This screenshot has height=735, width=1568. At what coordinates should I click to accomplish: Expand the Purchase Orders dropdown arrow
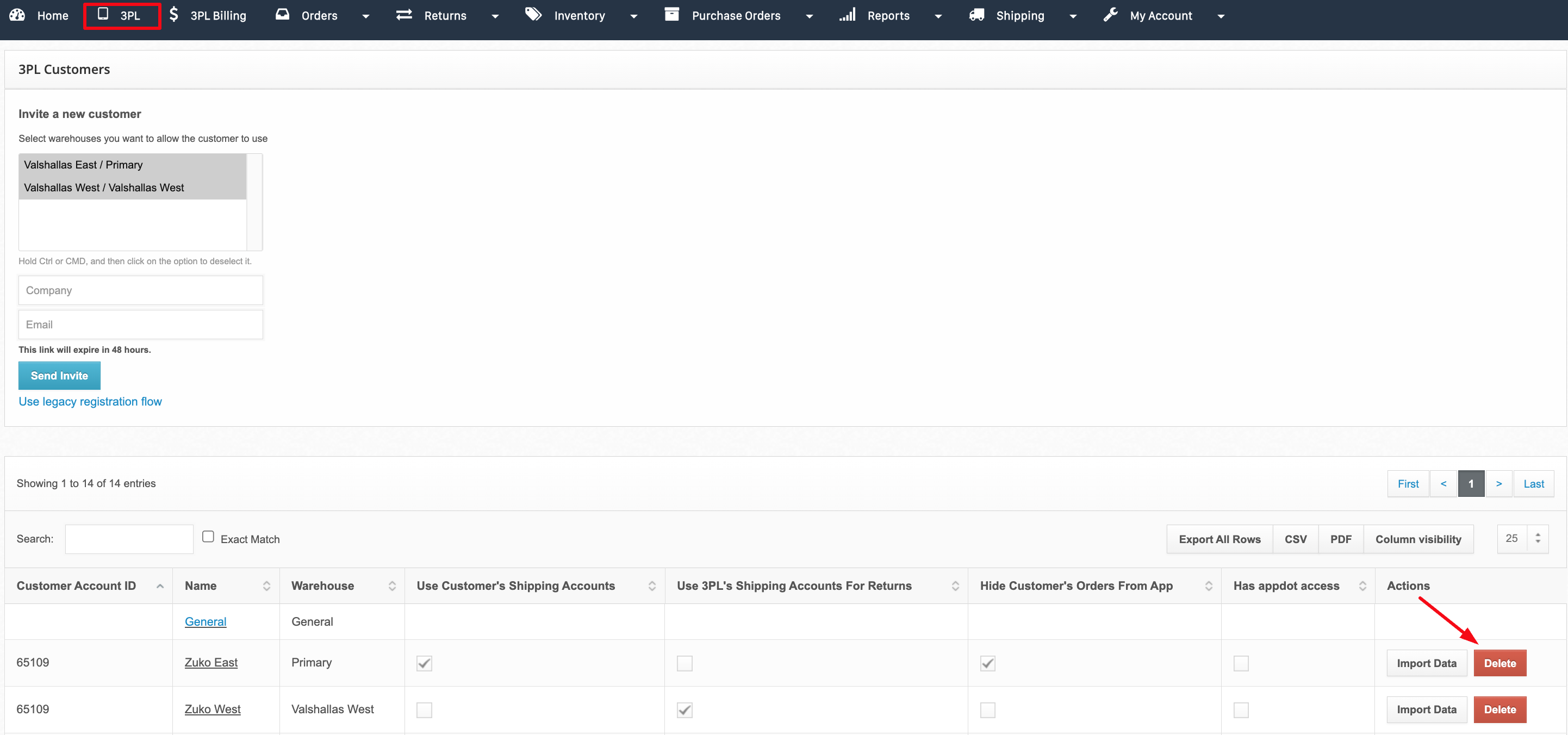coord(809,16)
